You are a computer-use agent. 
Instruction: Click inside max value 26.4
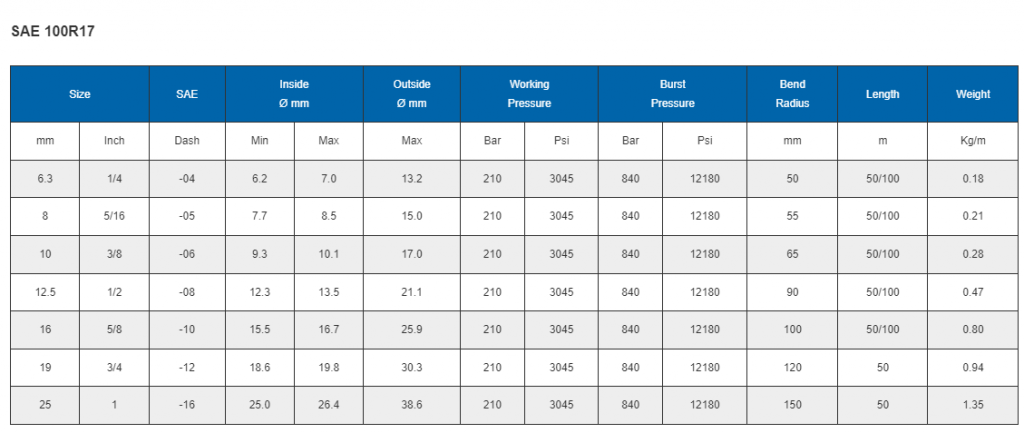pyautogui.click(x=328, y=405)
